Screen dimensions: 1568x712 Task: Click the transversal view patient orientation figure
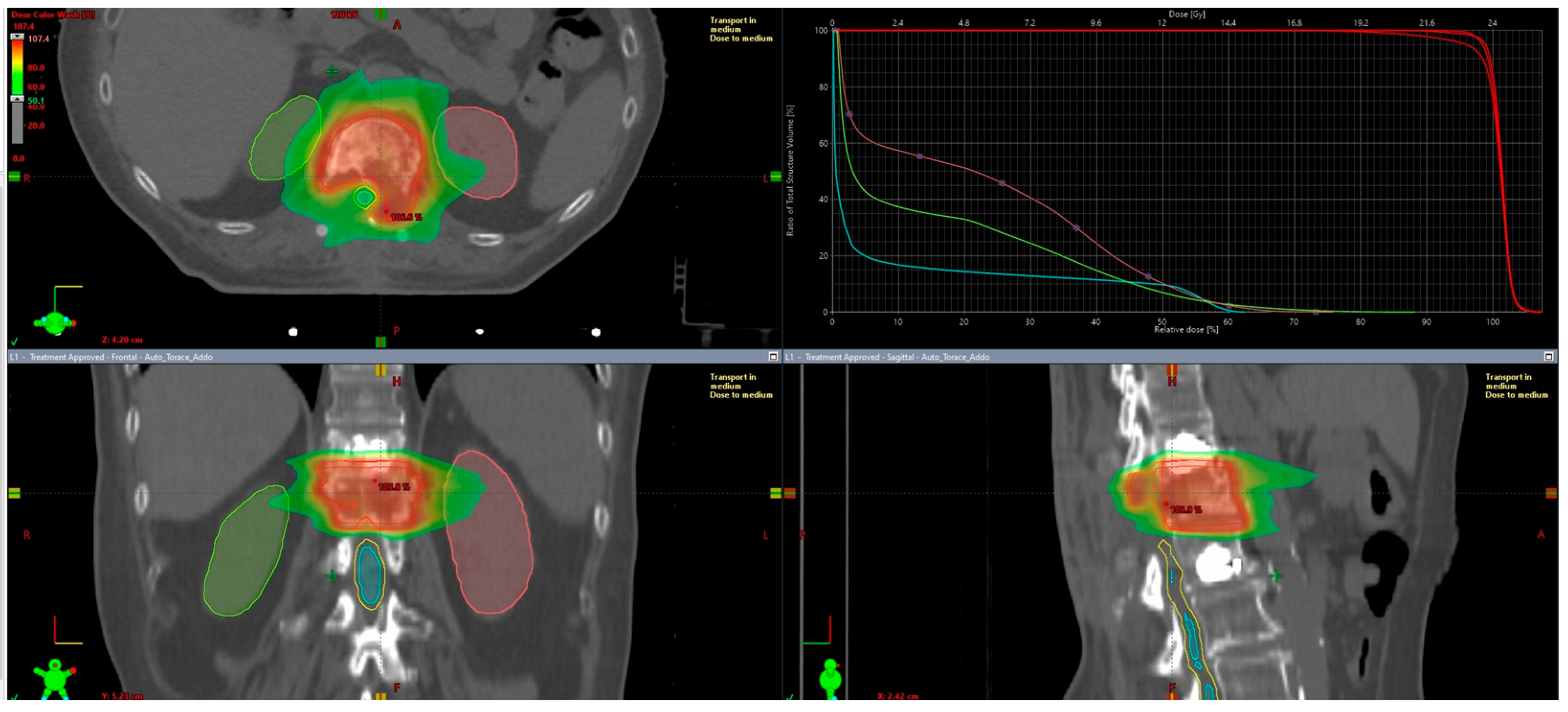55,322
